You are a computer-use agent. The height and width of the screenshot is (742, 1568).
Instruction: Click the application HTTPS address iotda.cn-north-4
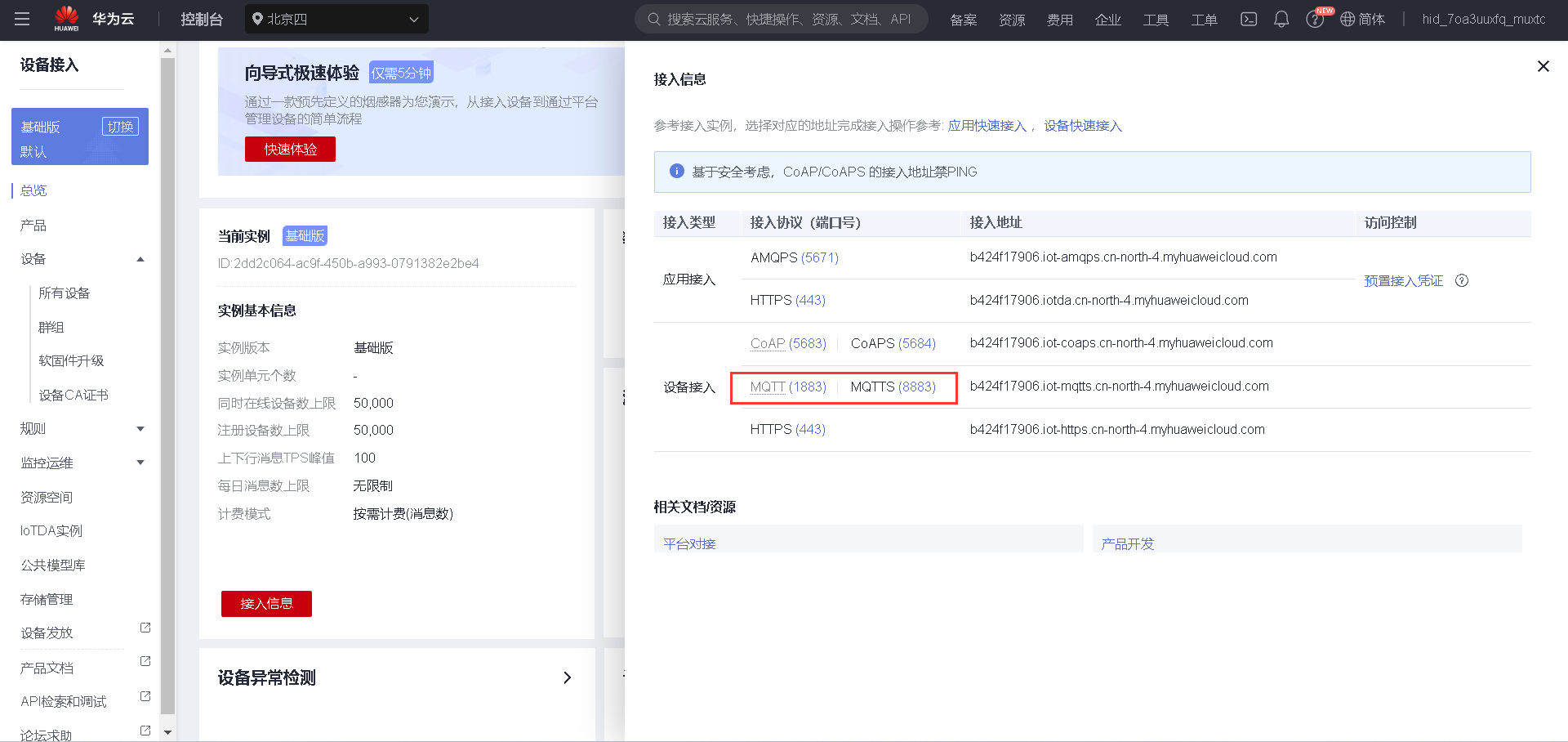pyautogui.click(x=1109, y=301)
